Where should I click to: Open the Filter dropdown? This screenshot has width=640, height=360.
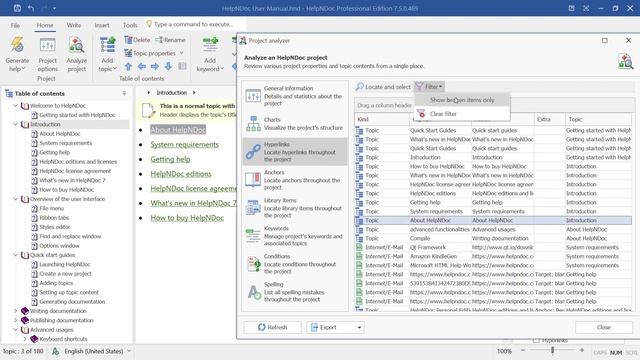[x=429, y=87]
